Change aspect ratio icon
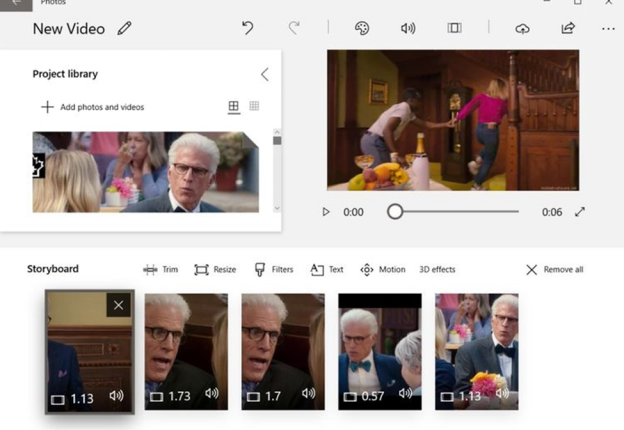 [x=454, y=28]
